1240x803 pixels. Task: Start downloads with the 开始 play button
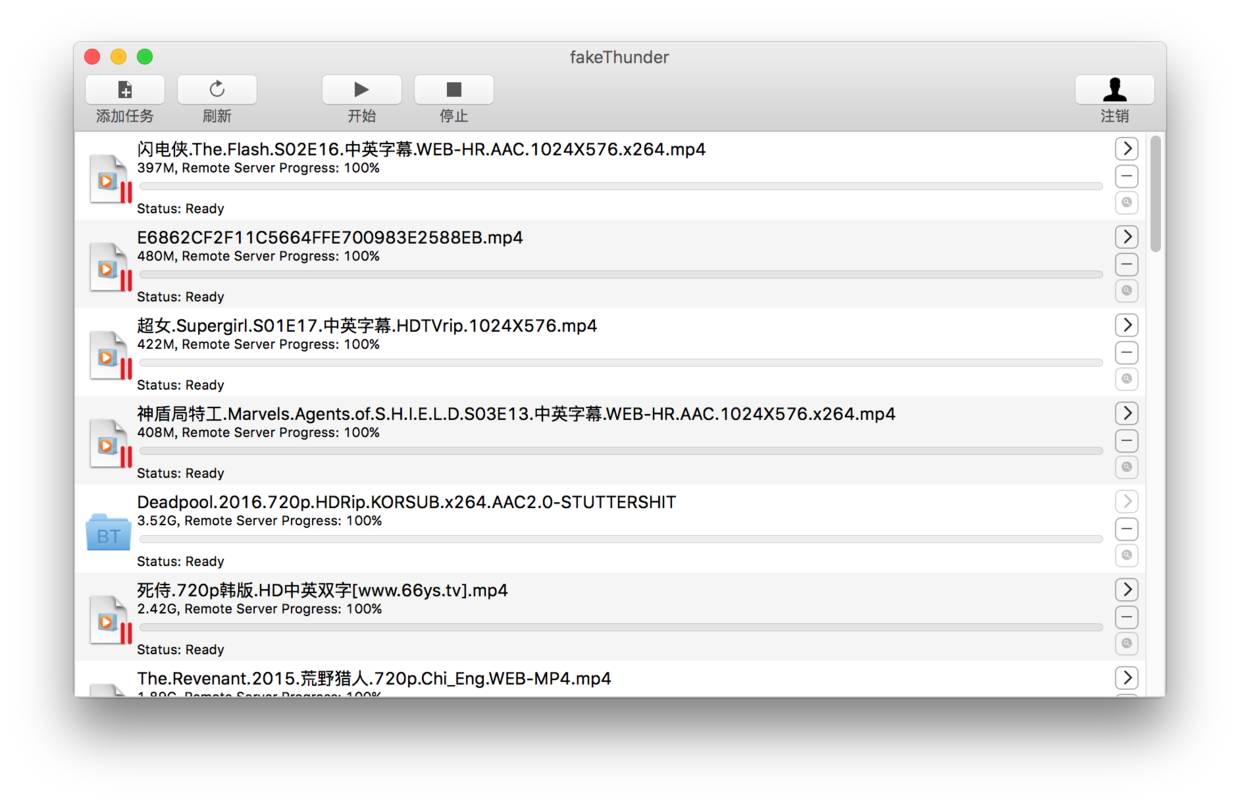point(362,90)
